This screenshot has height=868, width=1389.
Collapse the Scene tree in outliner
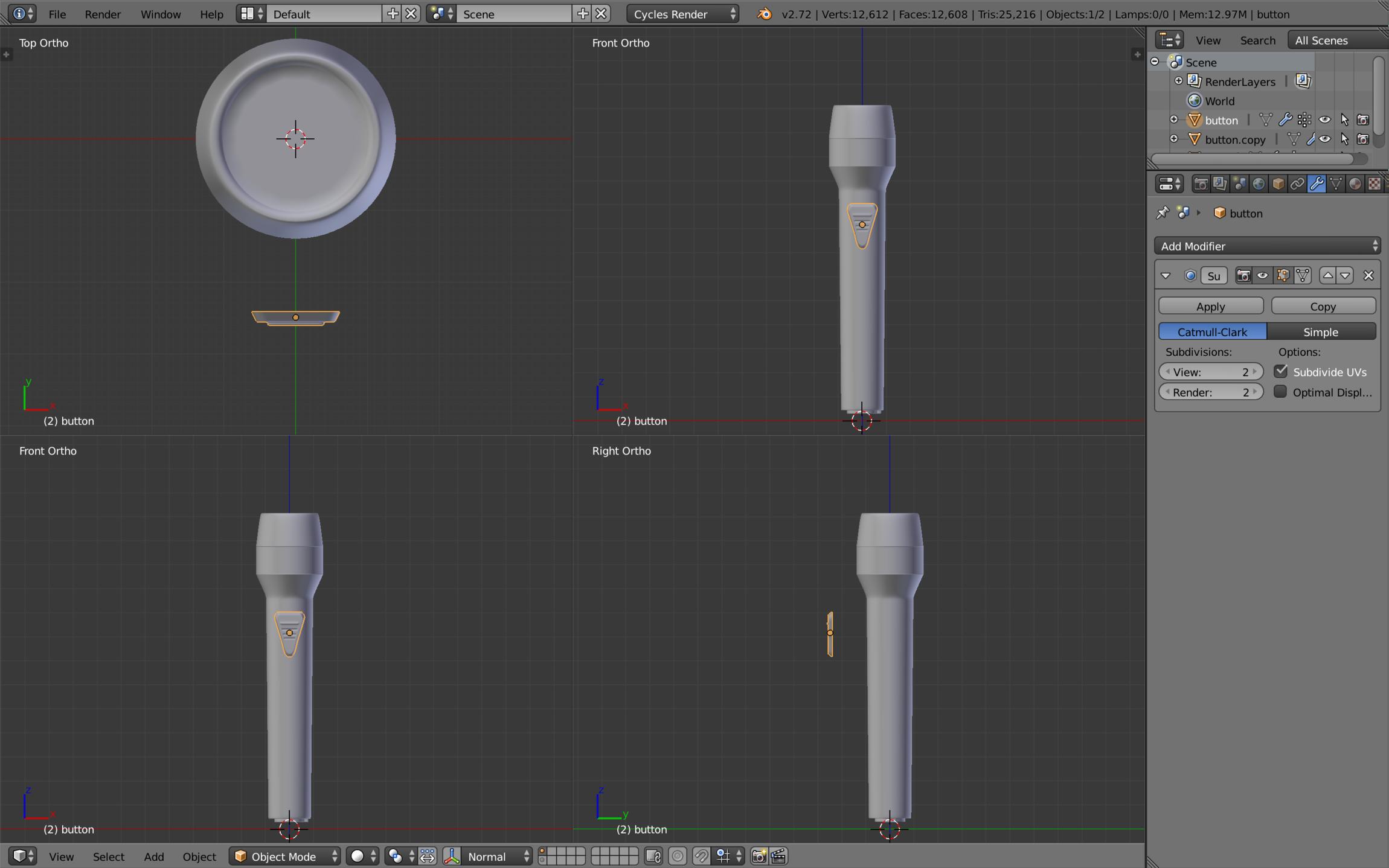coord(1155,62)
